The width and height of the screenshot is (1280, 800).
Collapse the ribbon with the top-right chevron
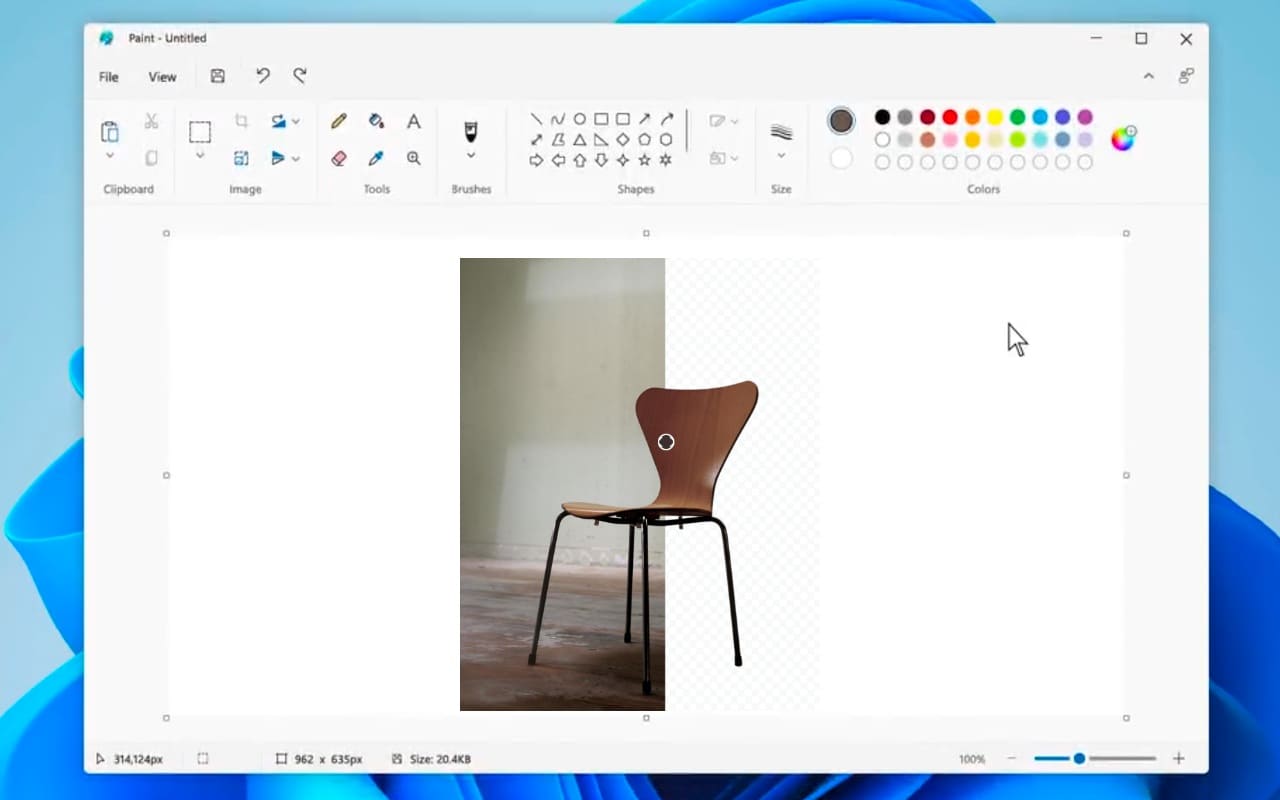(1149, 76)
